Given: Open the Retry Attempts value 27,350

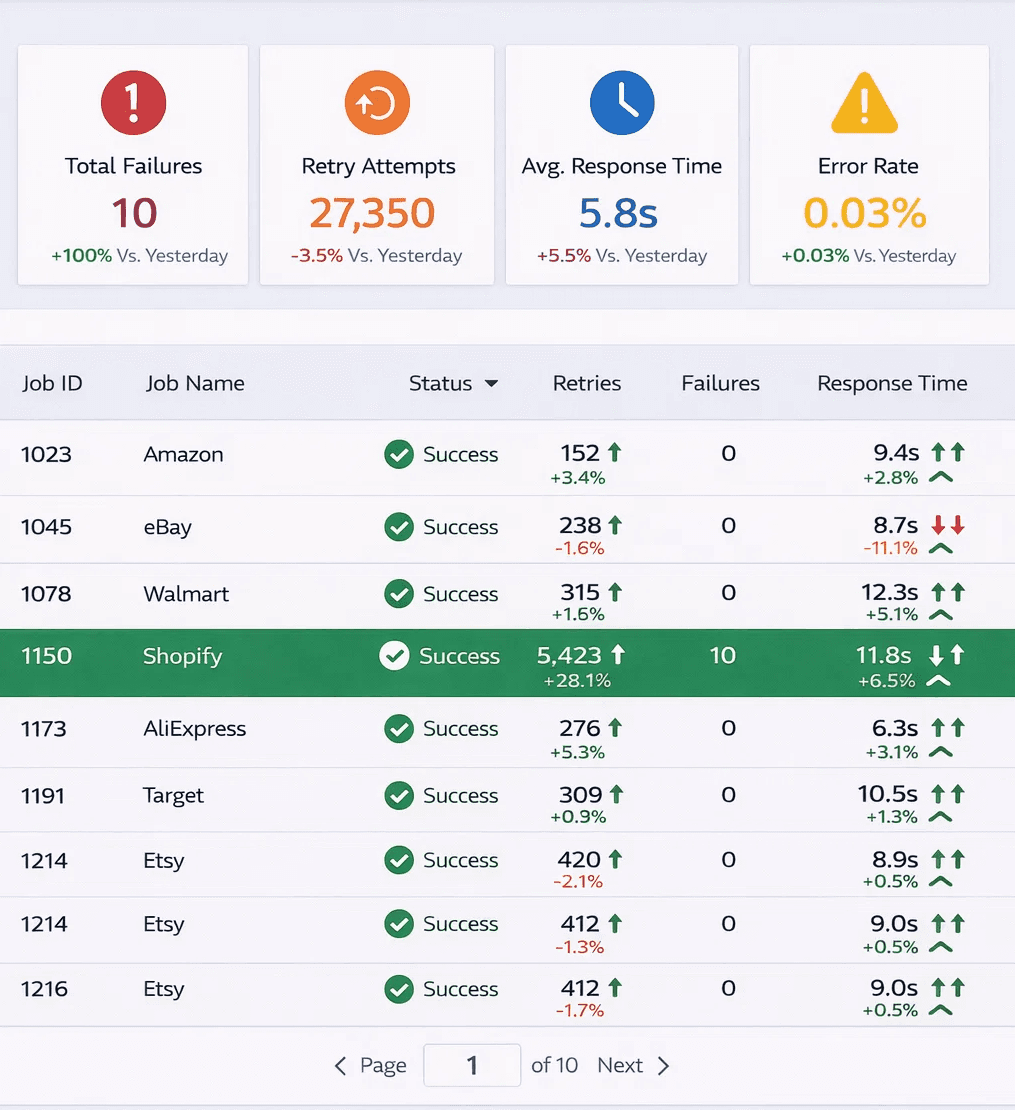Looking at the screenshot, I should click(372, 213).
